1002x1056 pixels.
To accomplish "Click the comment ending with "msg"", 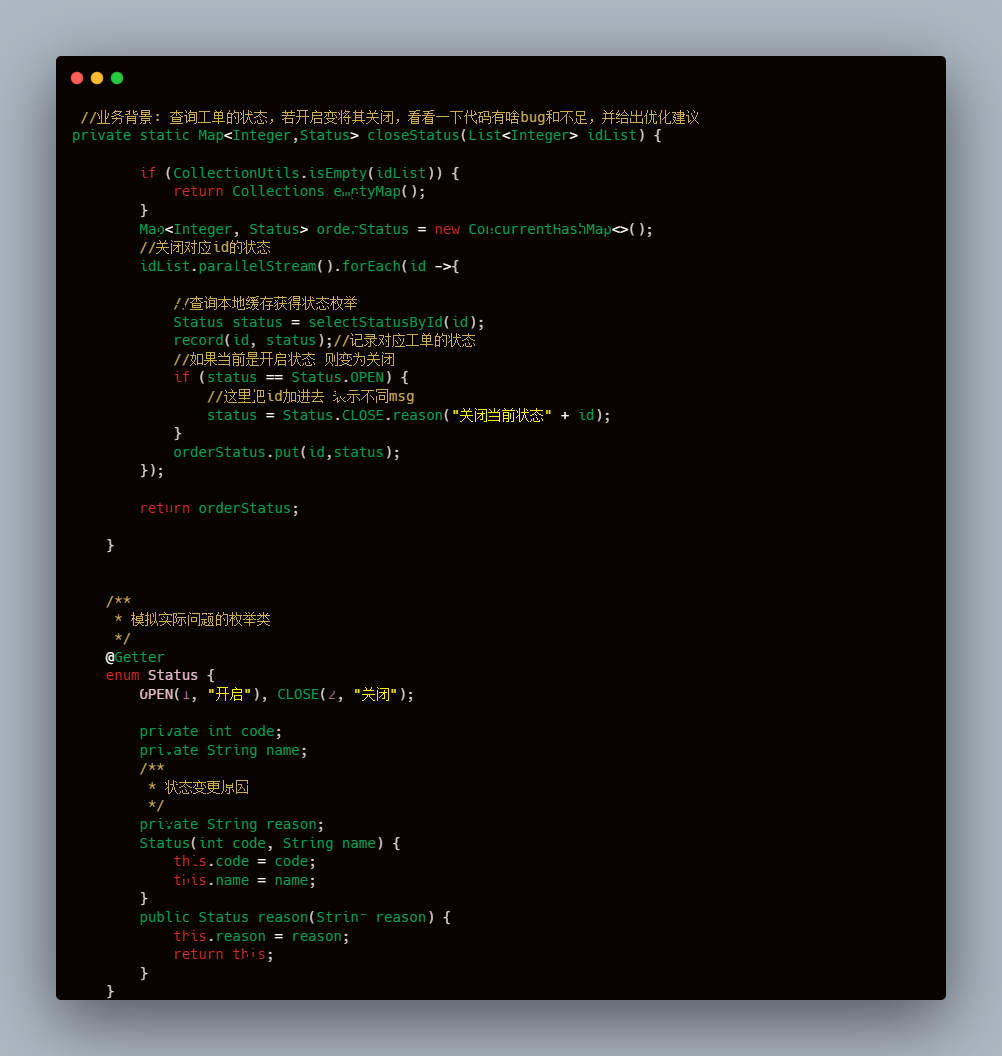I will pos(310,396).
